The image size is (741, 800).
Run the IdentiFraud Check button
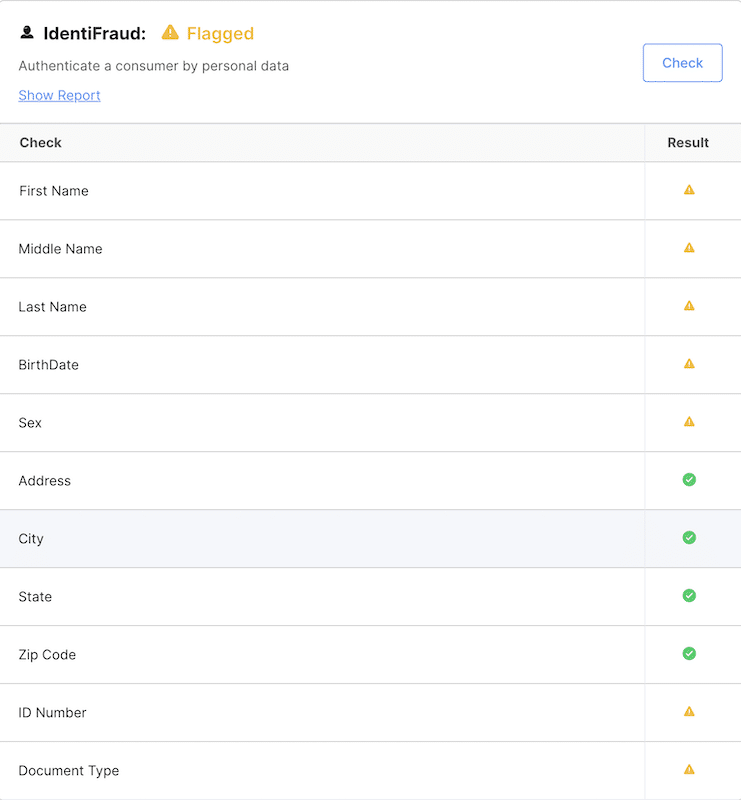tap(682, 63)
